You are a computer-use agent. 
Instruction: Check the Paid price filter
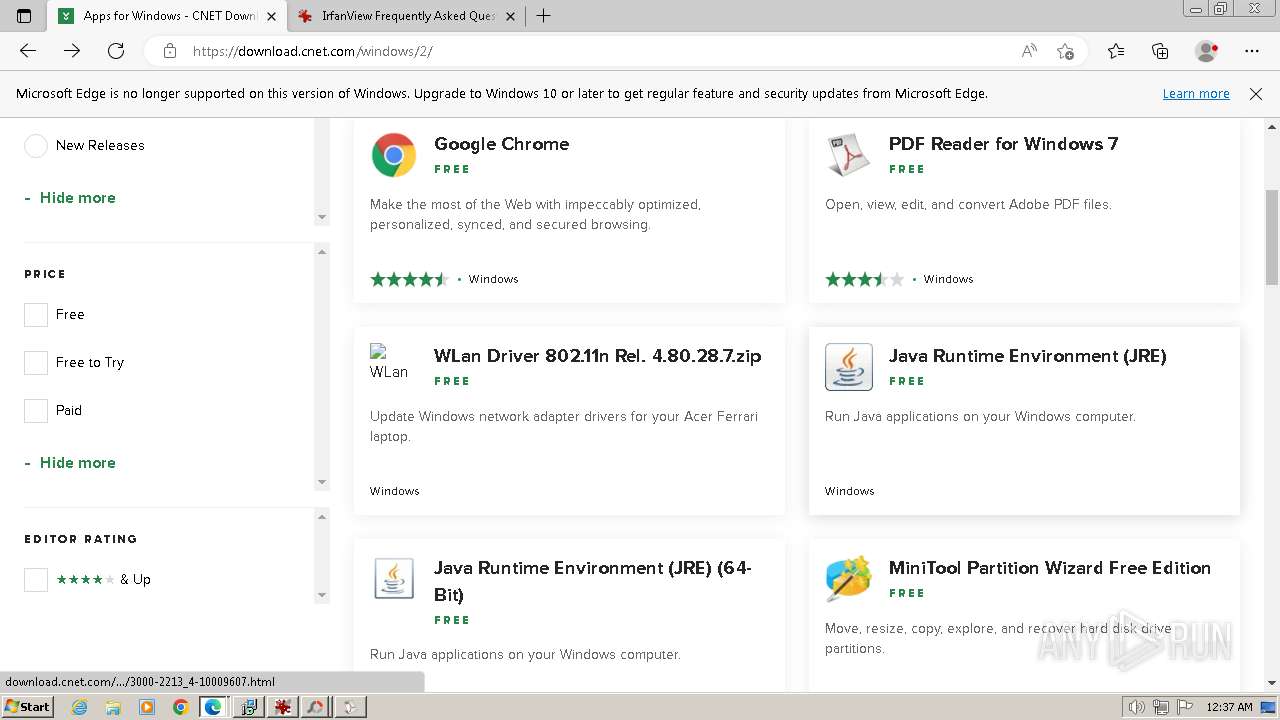click(x=36, y=411)
